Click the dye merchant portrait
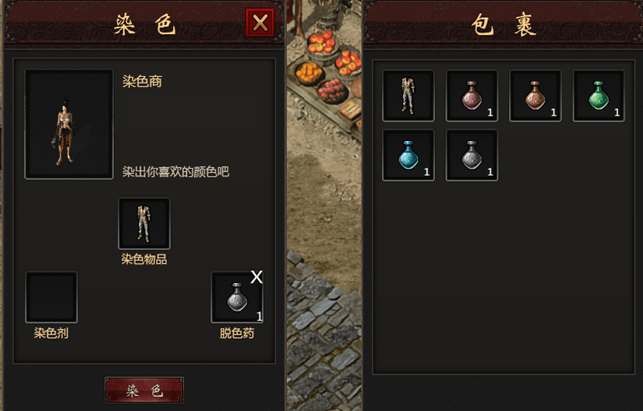Viewport: 643px width, 411px height. click(69, 124)
